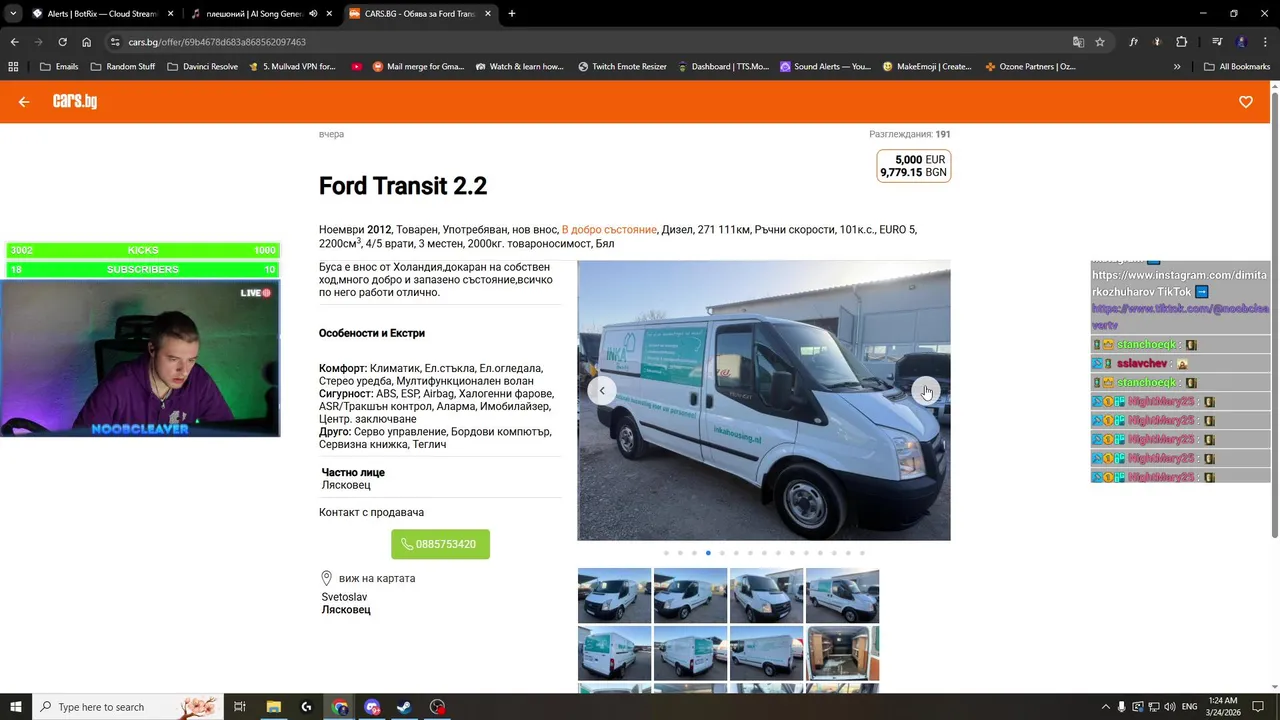Open the first van thumbnail
Image resolution: width=1280 pixels, height=720 pixels.
(x=614, y=596)
